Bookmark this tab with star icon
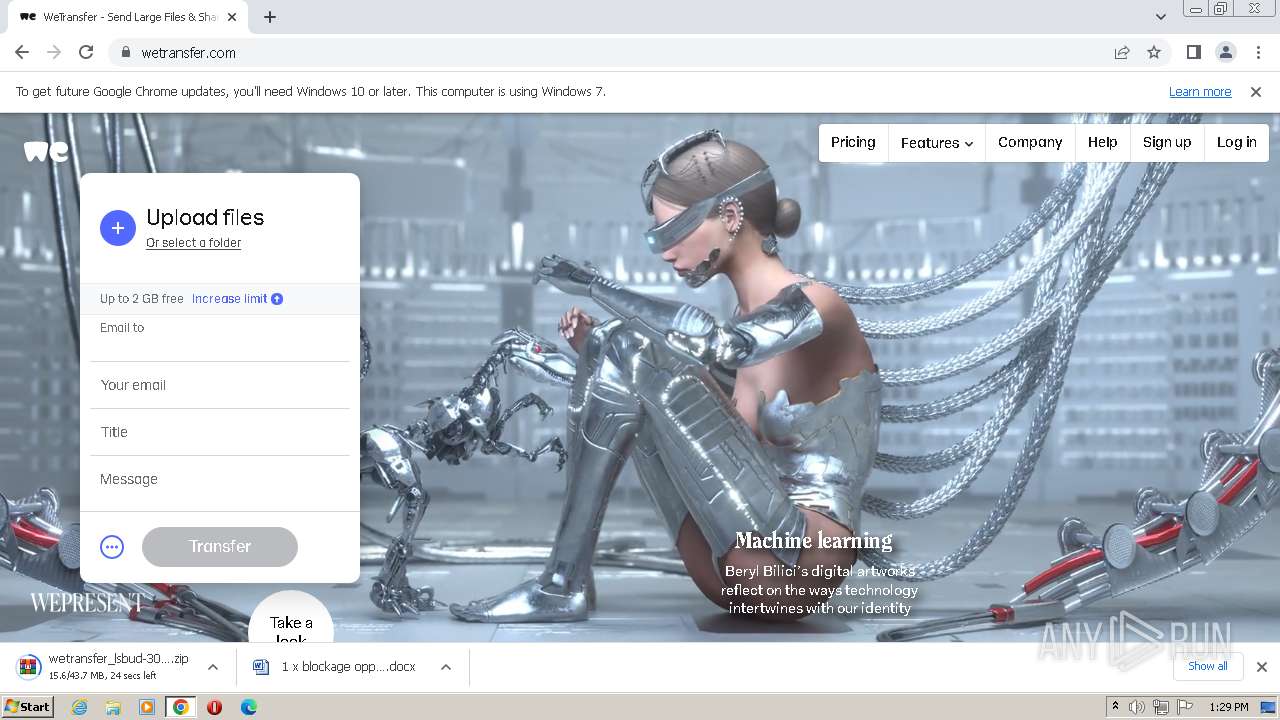 pyautogui.click(x=1154, y=52)
